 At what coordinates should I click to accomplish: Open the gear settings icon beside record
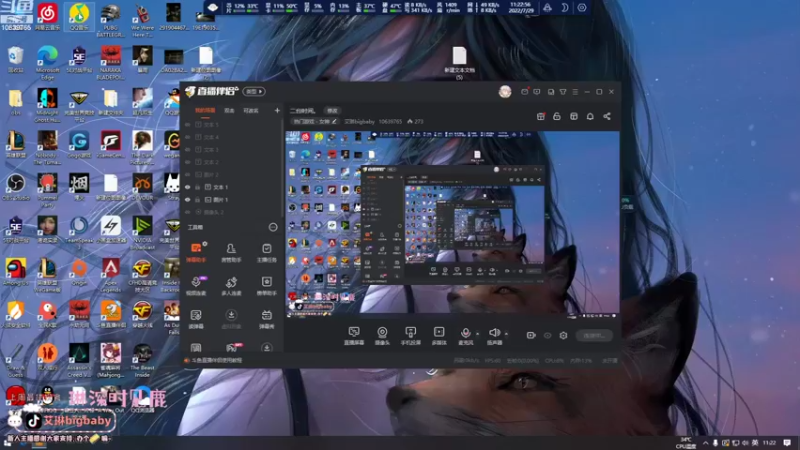coord(563,335)
